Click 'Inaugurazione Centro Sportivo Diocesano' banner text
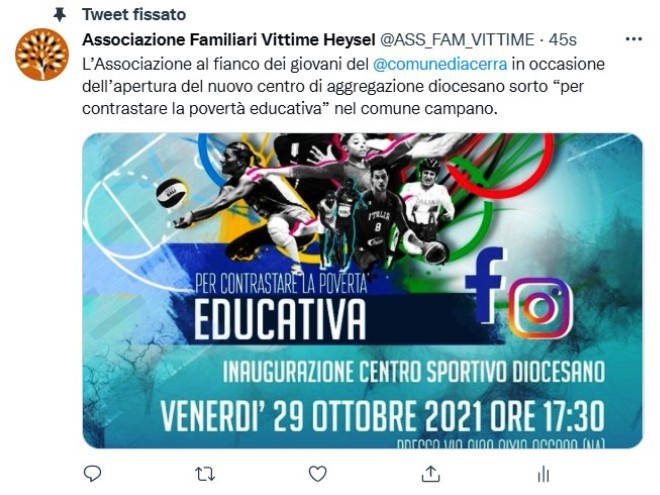This screenshot has width=660, height=495. (x=414, y=371)
